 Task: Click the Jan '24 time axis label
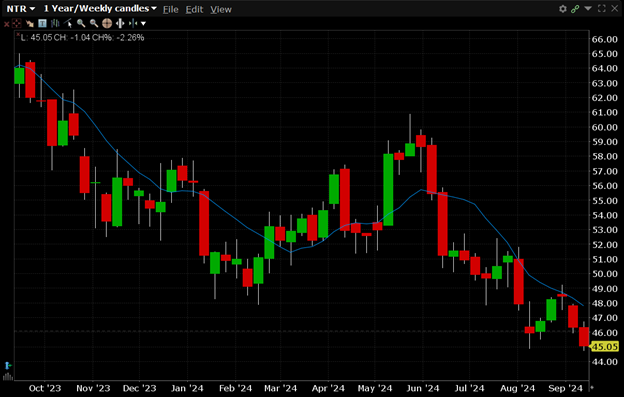(x=187, y=388)
